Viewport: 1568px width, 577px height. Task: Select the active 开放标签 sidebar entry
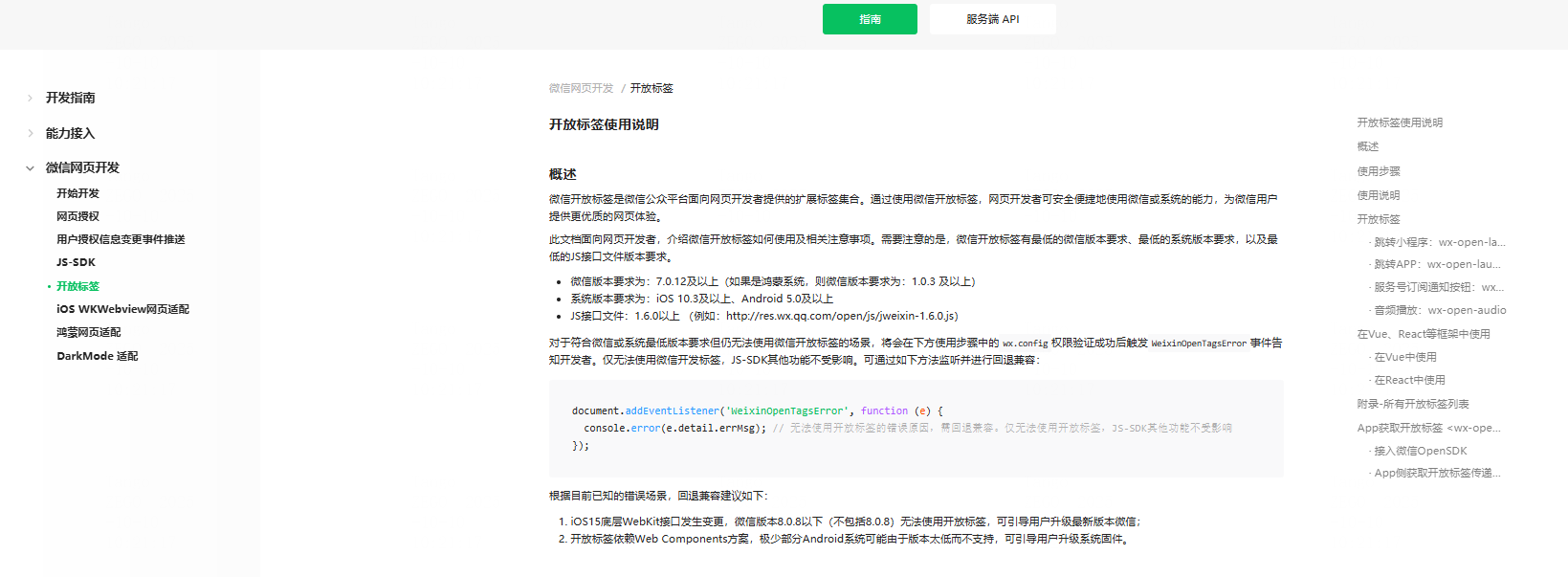[77, 286]
